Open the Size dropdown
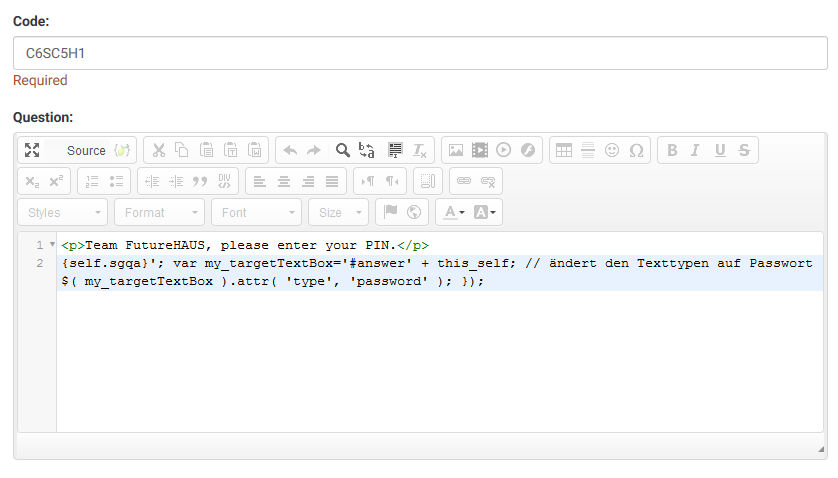Viewport: 838px width, 478px height. 338,212
